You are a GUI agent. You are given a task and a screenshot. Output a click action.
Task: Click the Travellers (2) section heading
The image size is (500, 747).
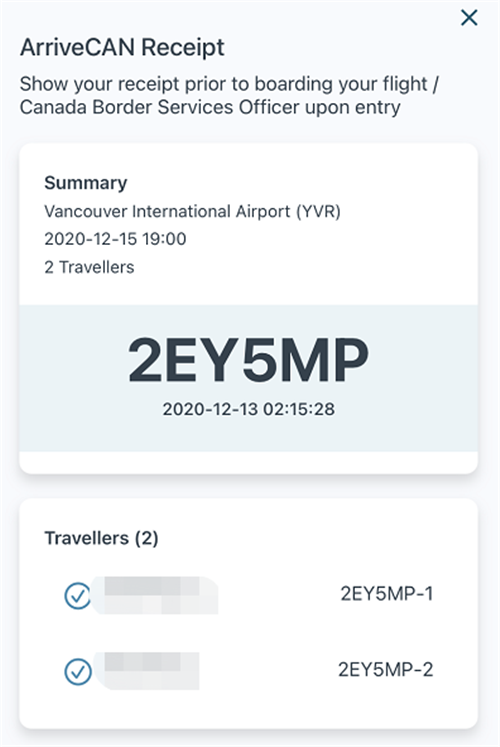101,538
